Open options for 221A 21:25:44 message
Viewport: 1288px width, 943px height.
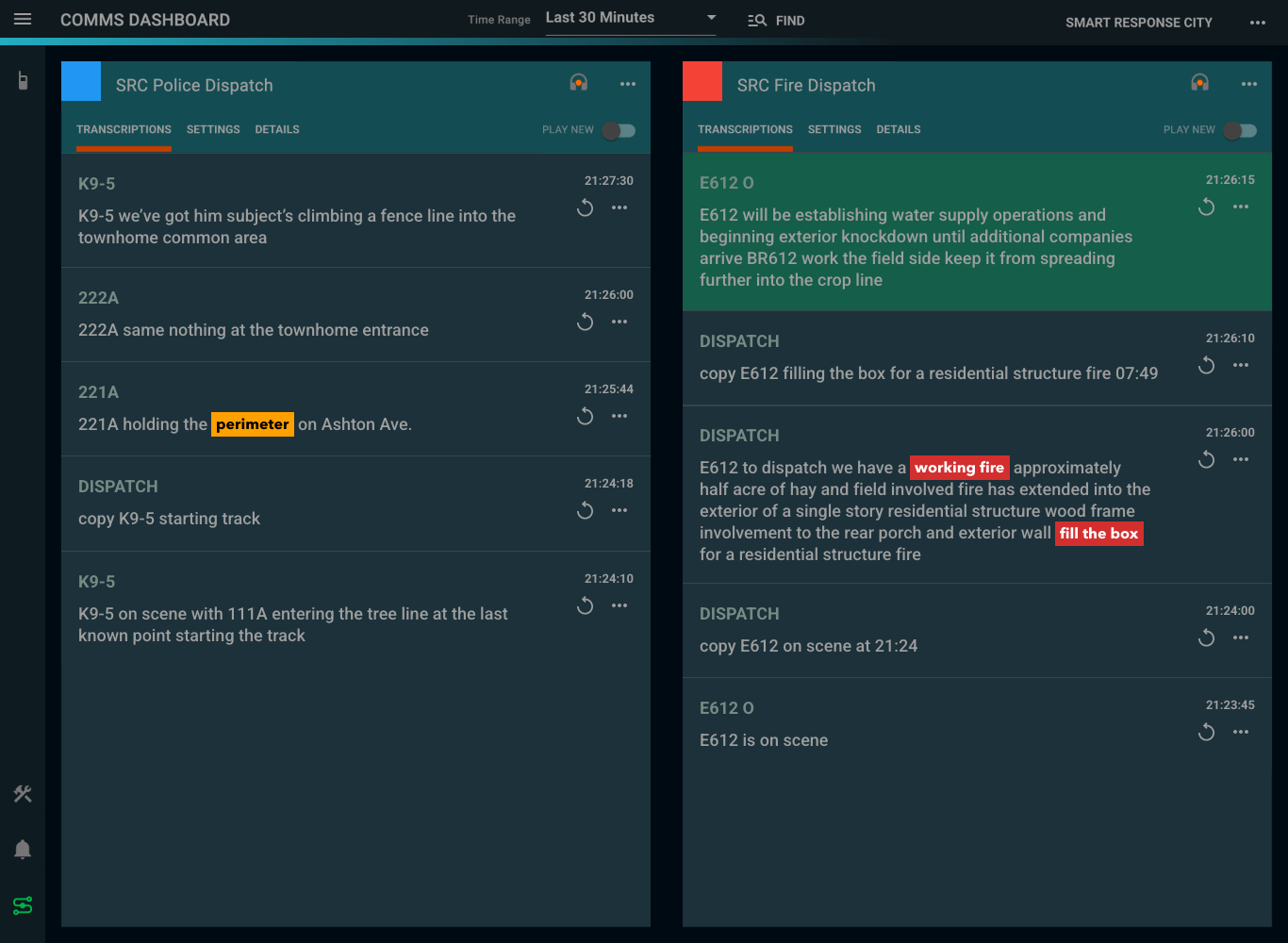[619, 416]
